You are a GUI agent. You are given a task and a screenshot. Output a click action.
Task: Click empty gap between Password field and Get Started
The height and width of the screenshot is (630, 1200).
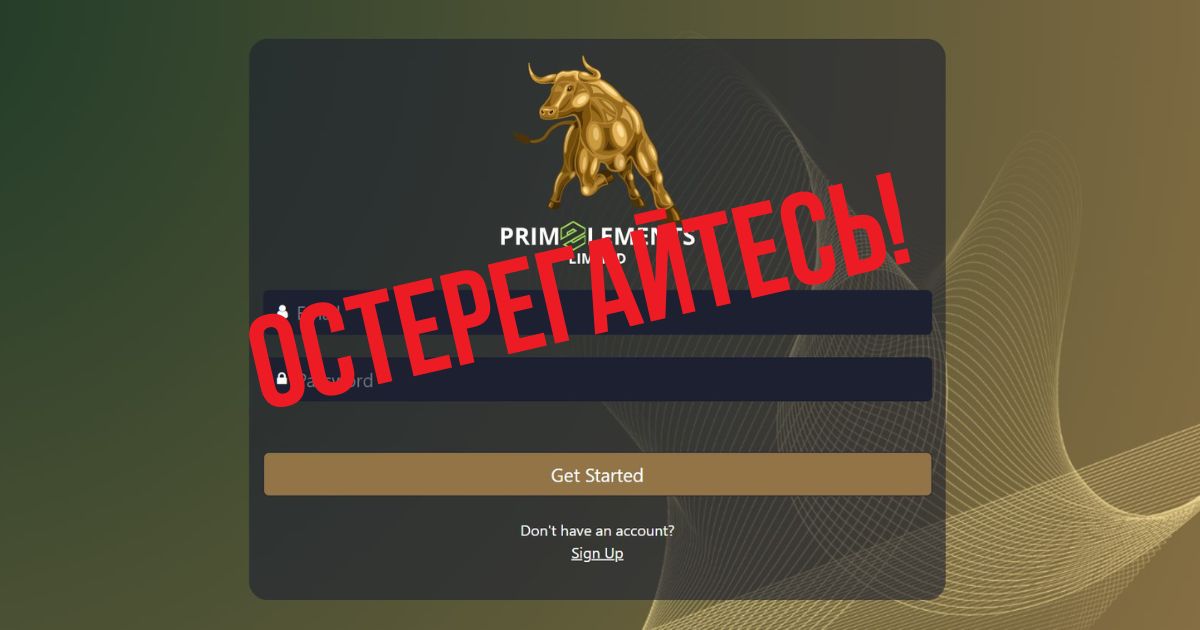pyautogui.click(x=597, y=427)
